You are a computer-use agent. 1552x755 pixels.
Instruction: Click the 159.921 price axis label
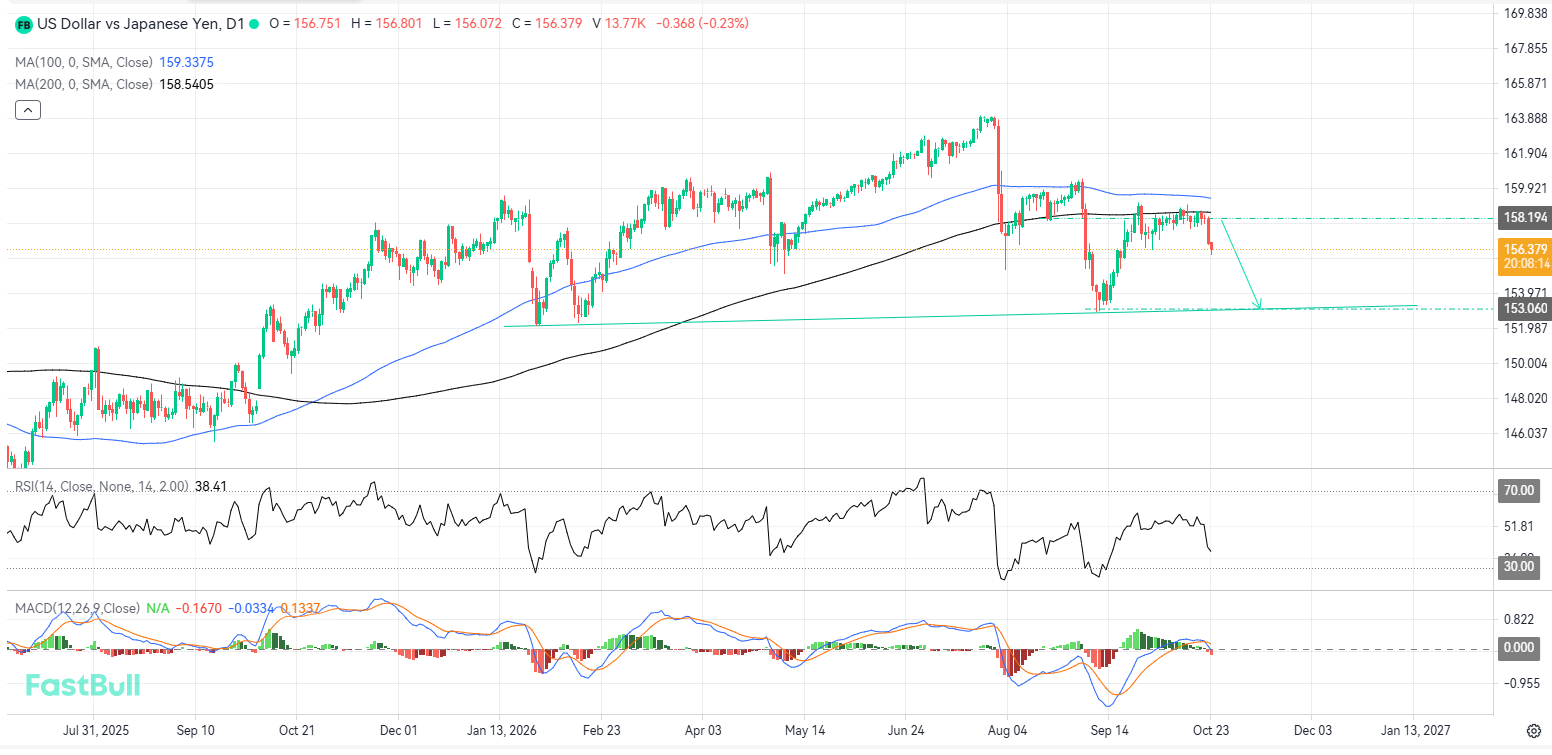pos(1526,188)
